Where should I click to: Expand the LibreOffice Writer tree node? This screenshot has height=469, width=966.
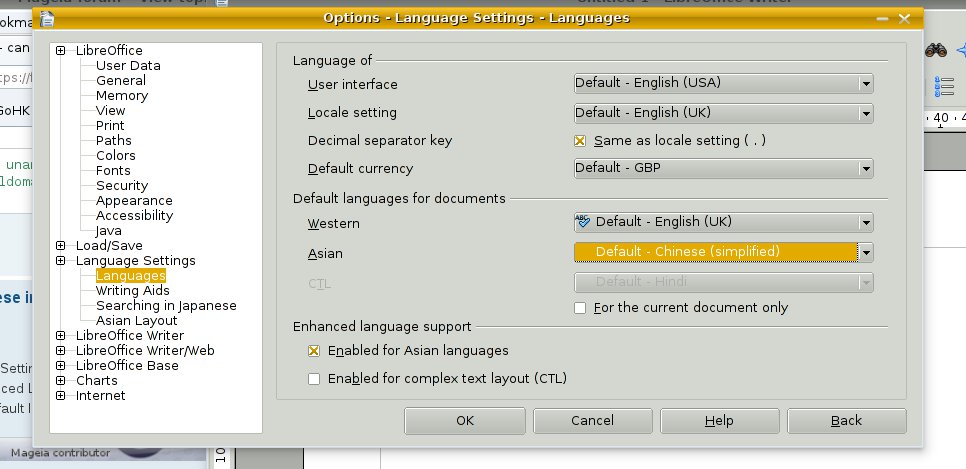click(x=60, y=336)
